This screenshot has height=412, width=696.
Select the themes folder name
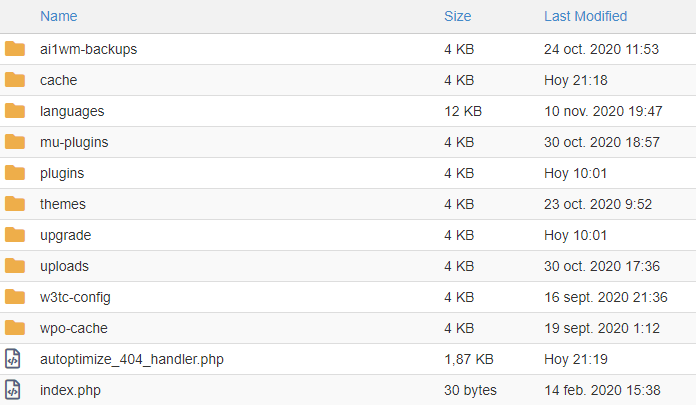pyautogui.click(x=63, y=204)
